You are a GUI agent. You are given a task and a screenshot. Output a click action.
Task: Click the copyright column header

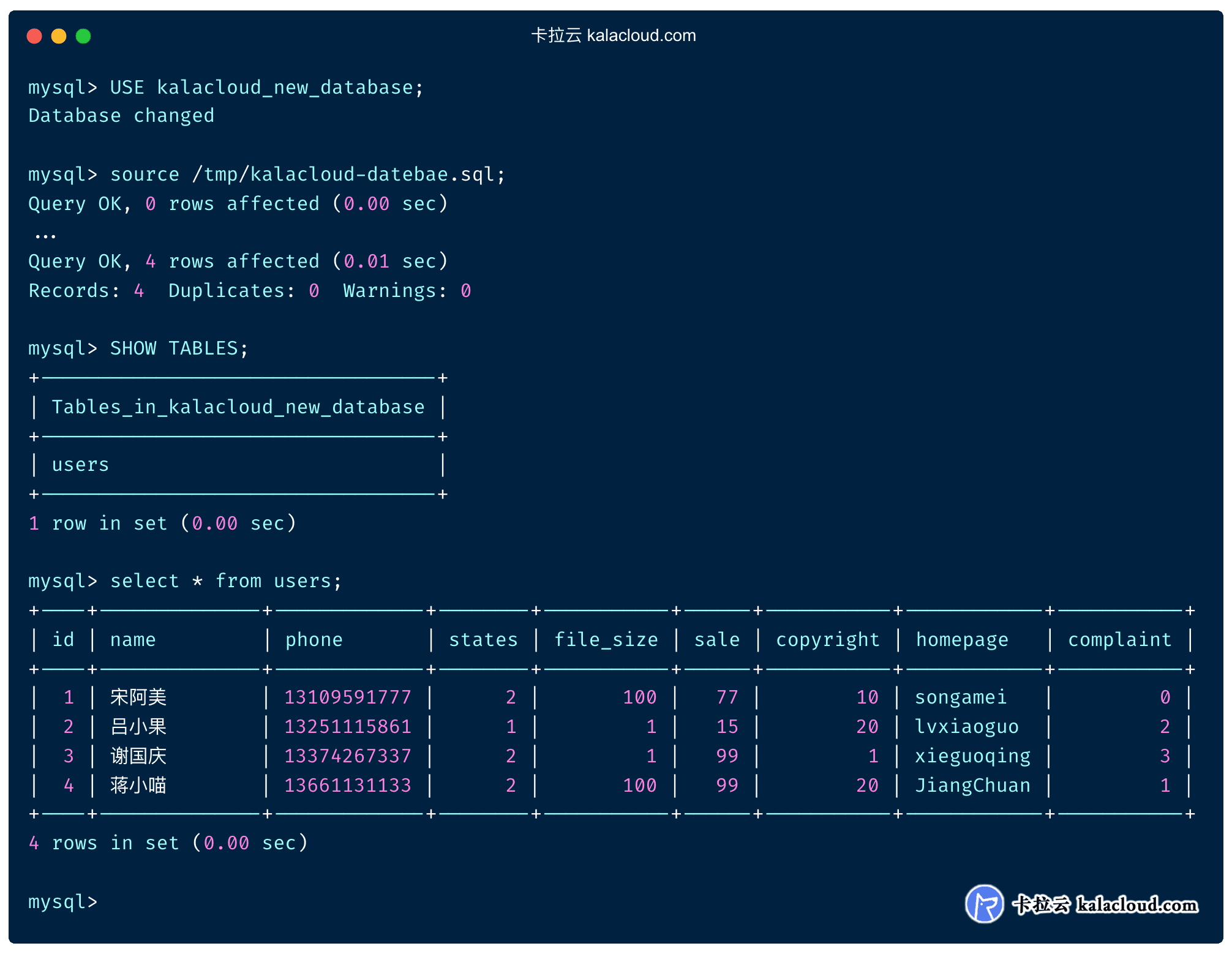tap(828, 639)
